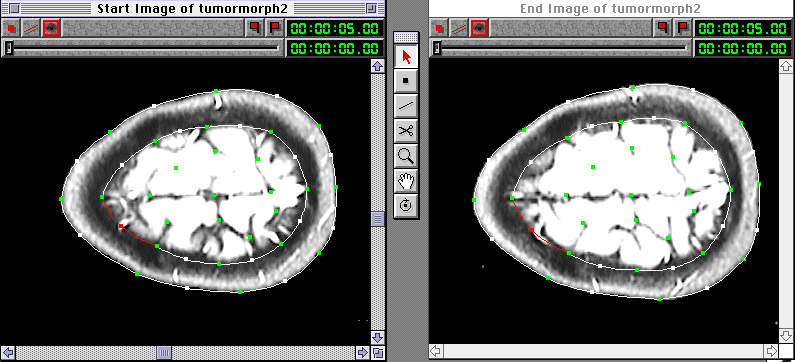Select the rotate tool in palette
Image resolution: width=795 pixels, height=362 pixels.
coord(406,205)
